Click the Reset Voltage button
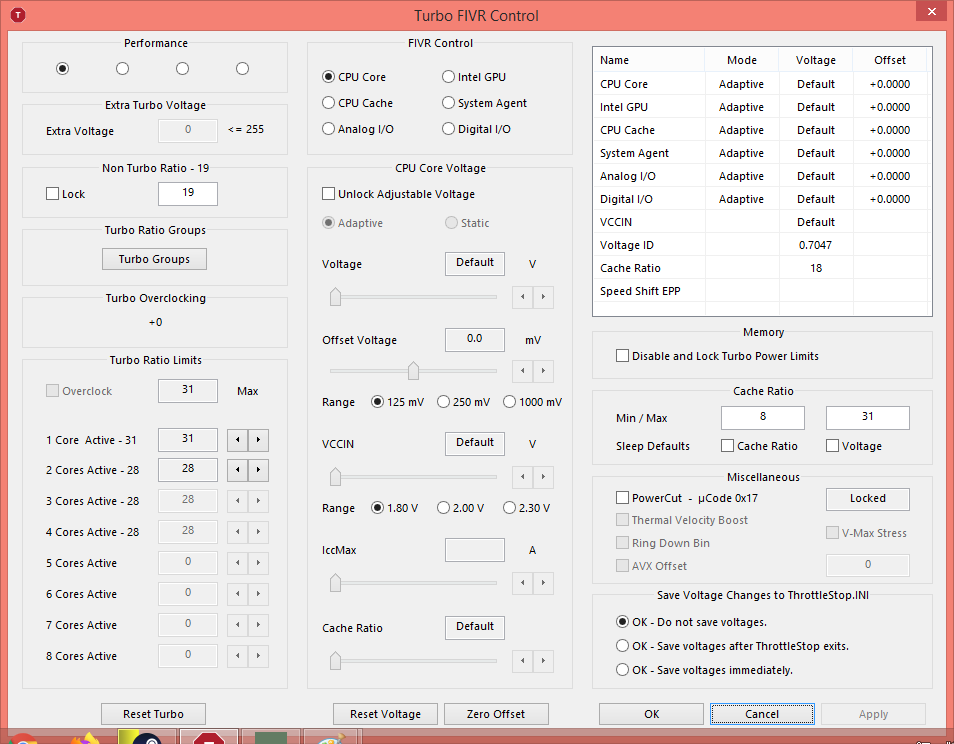954x744 pixels. pyautogui.click(x=385, y=714)
